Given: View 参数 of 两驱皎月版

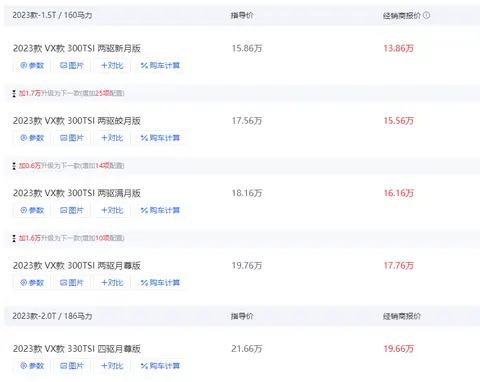Looking at the screenshot, I should (x=32, y=138).
